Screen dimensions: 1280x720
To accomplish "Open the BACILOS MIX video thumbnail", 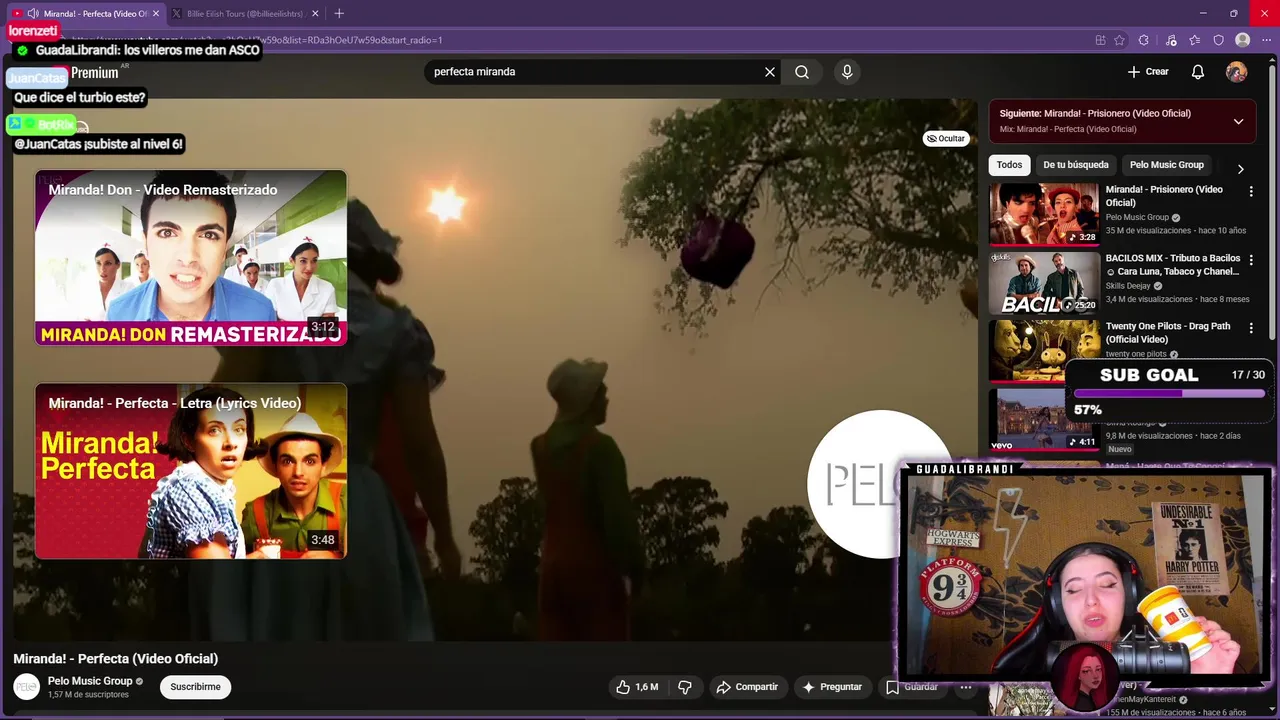I will 1044,283.
